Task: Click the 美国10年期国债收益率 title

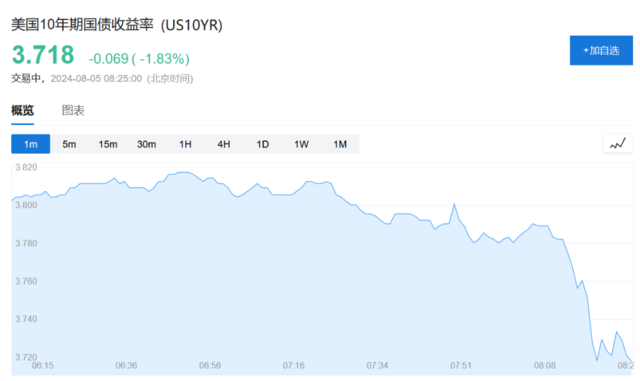Action: (x=82, y=25)
